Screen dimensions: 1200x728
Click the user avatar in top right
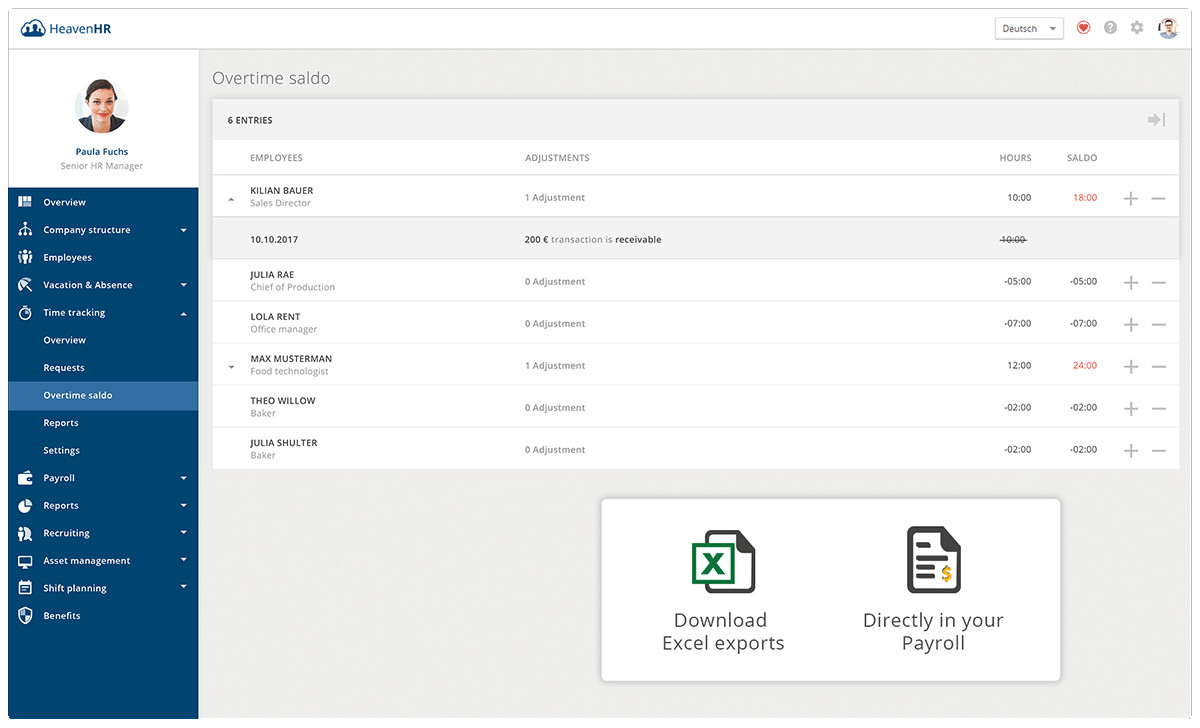(x=1168, y=28)
